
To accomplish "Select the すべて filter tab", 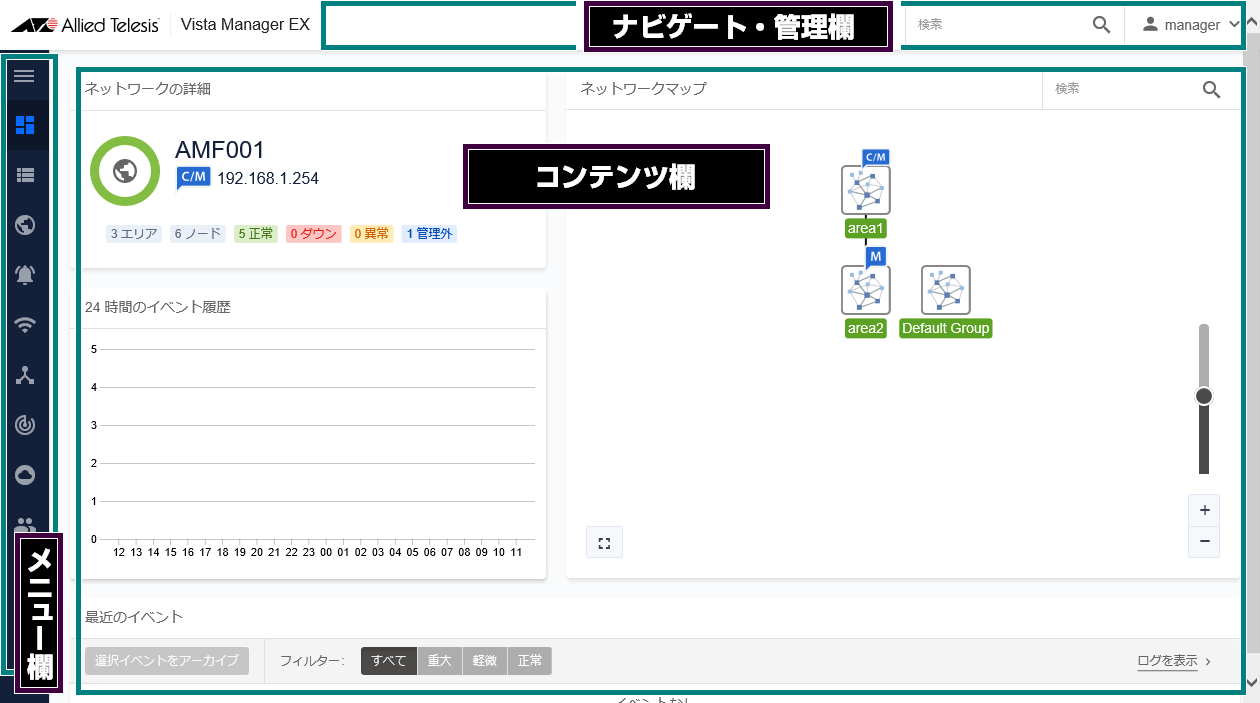I will (388, 661).
